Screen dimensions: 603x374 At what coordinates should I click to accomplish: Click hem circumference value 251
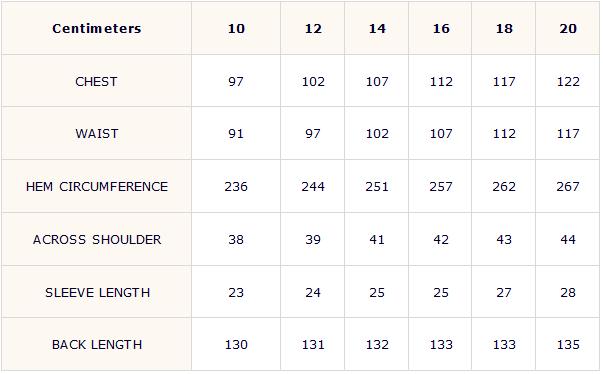pyautogui.click(x=377, y=186)
